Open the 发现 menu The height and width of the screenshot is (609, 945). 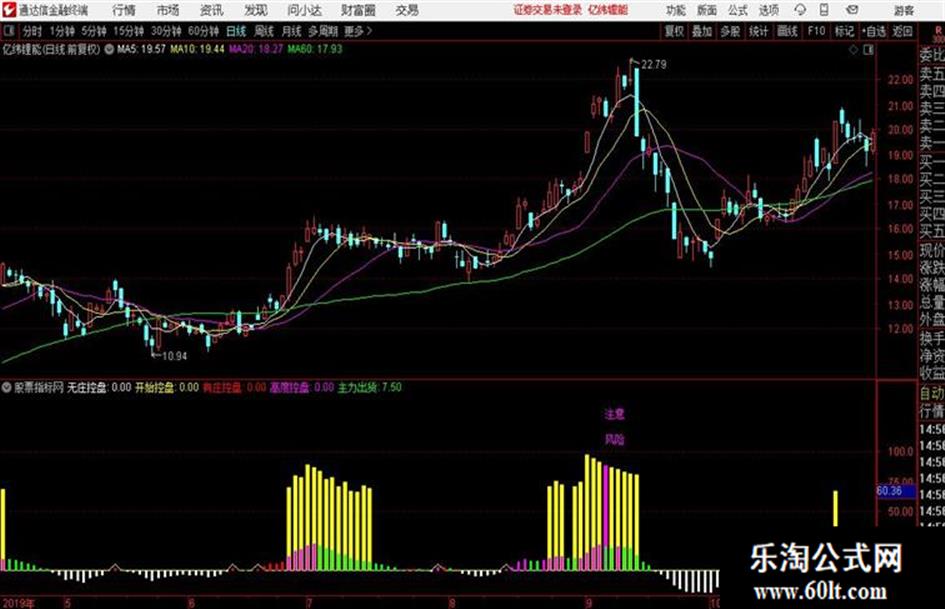pyautogui.click(x=256, y=10)
